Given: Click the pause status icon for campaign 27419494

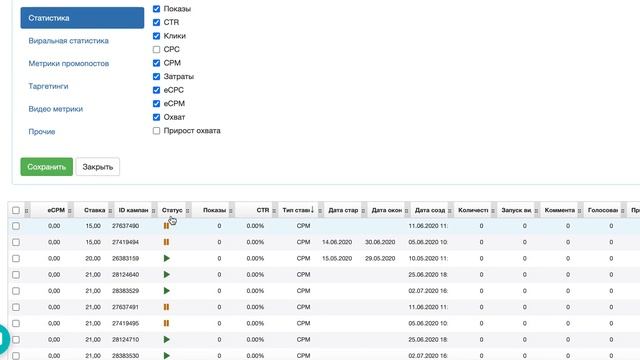Looking at the screenshot, I should click(166, 242).
